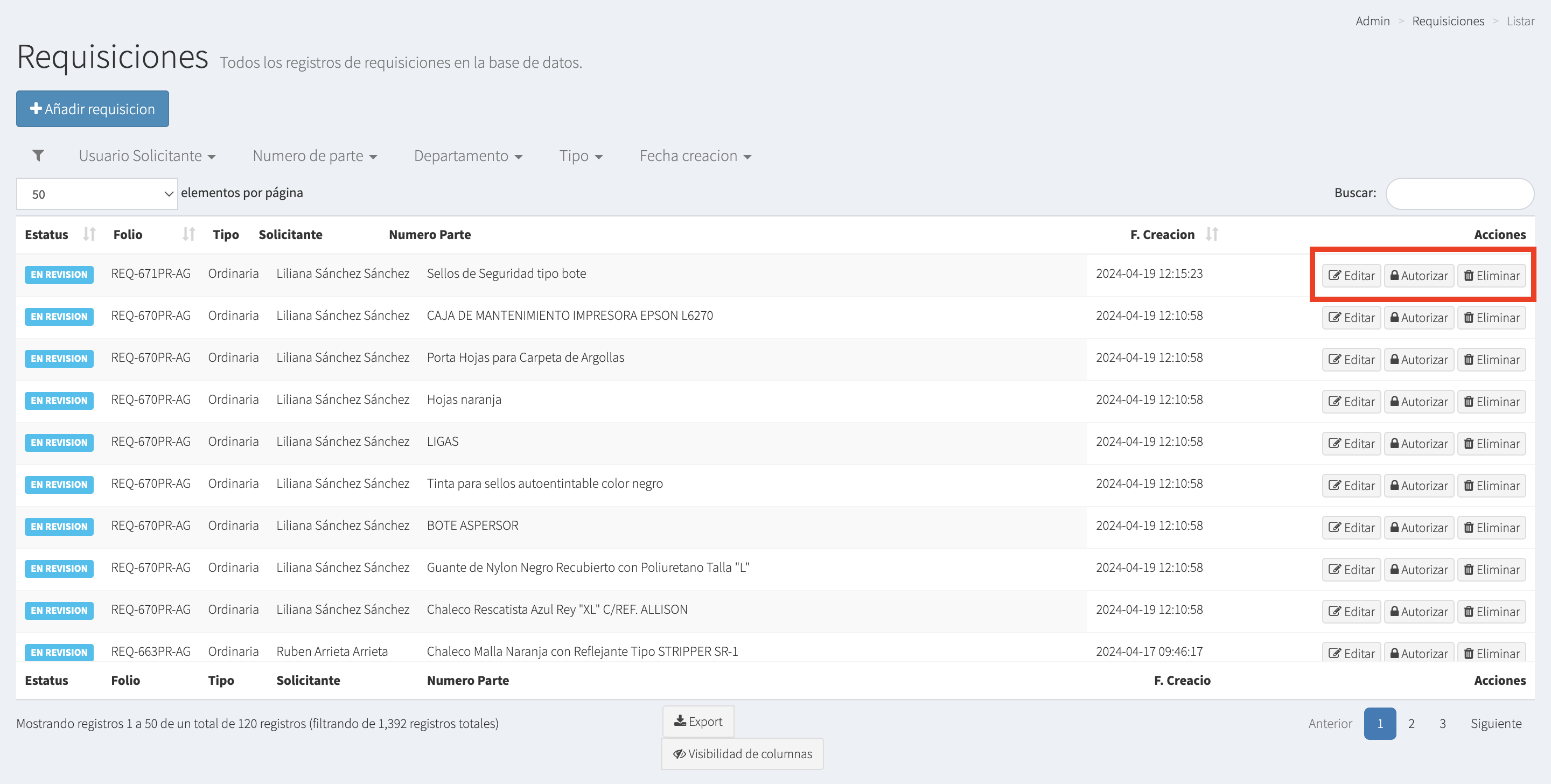Click the Añadir requisicion button

(92, 109)
